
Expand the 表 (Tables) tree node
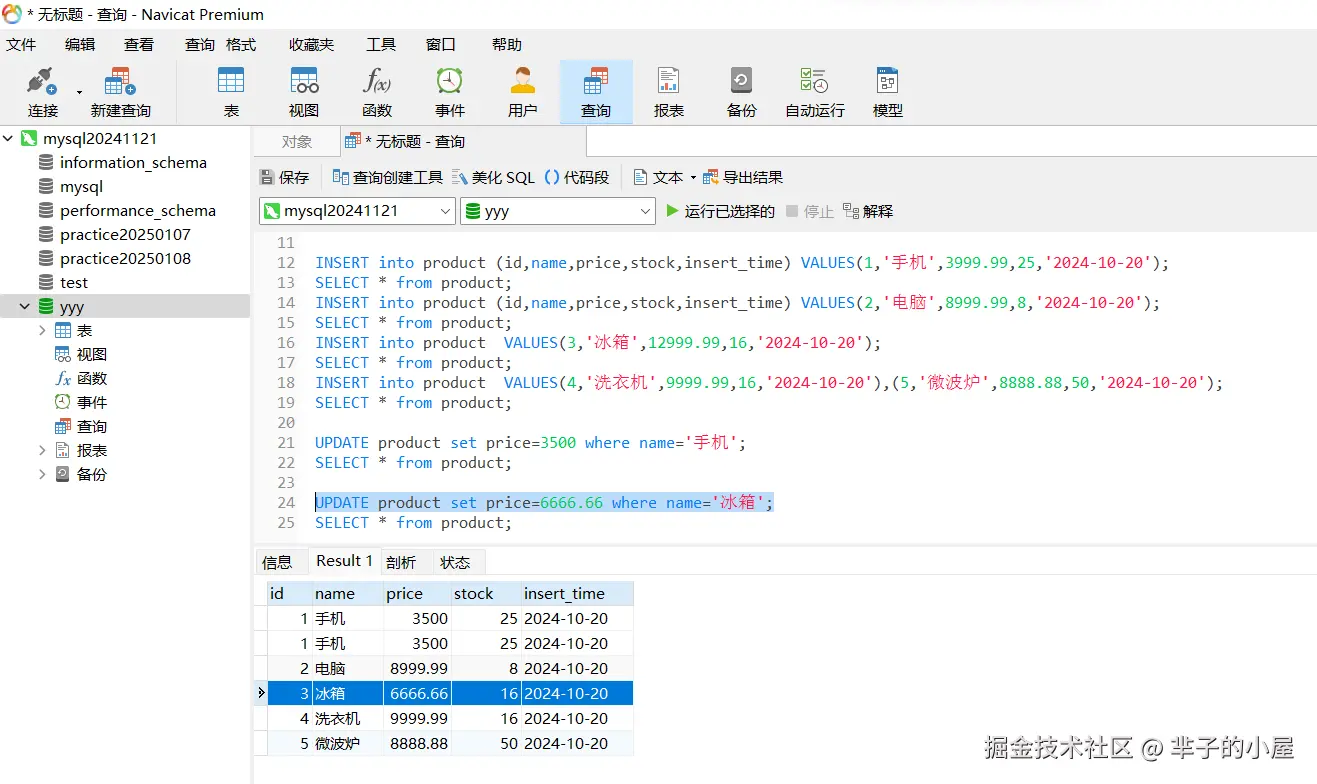42,330
